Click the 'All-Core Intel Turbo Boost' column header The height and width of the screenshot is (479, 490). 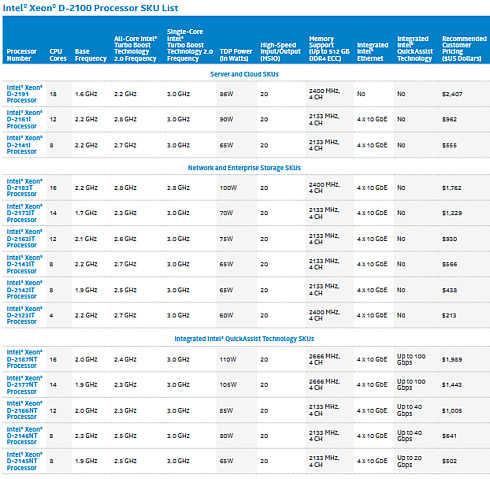(135, 48)
